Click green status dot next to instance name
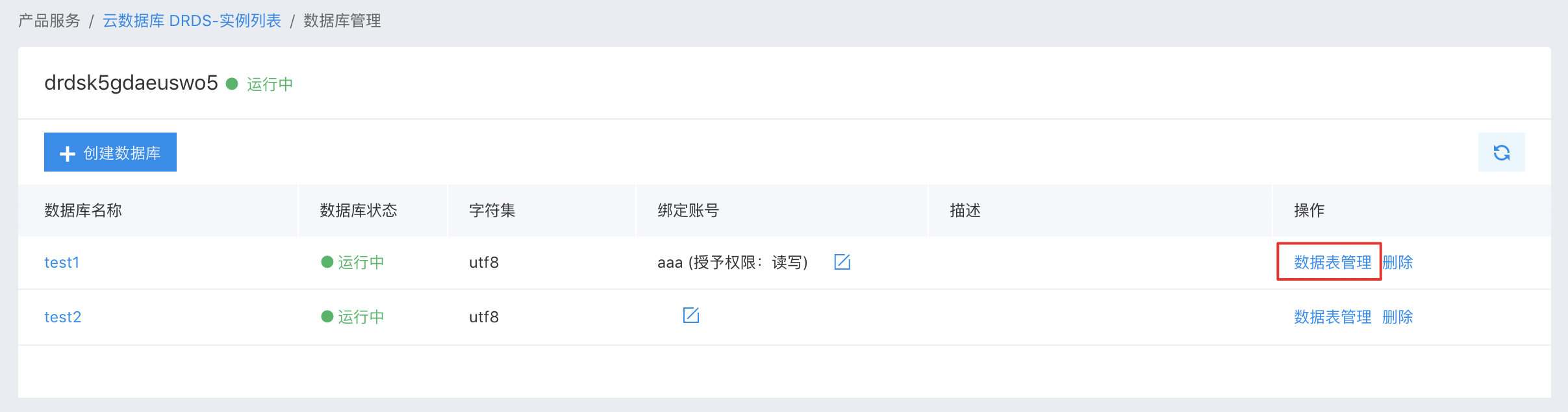Viewport: 1568px width, 412px height. pyautogui.click(x=232, y=84)
